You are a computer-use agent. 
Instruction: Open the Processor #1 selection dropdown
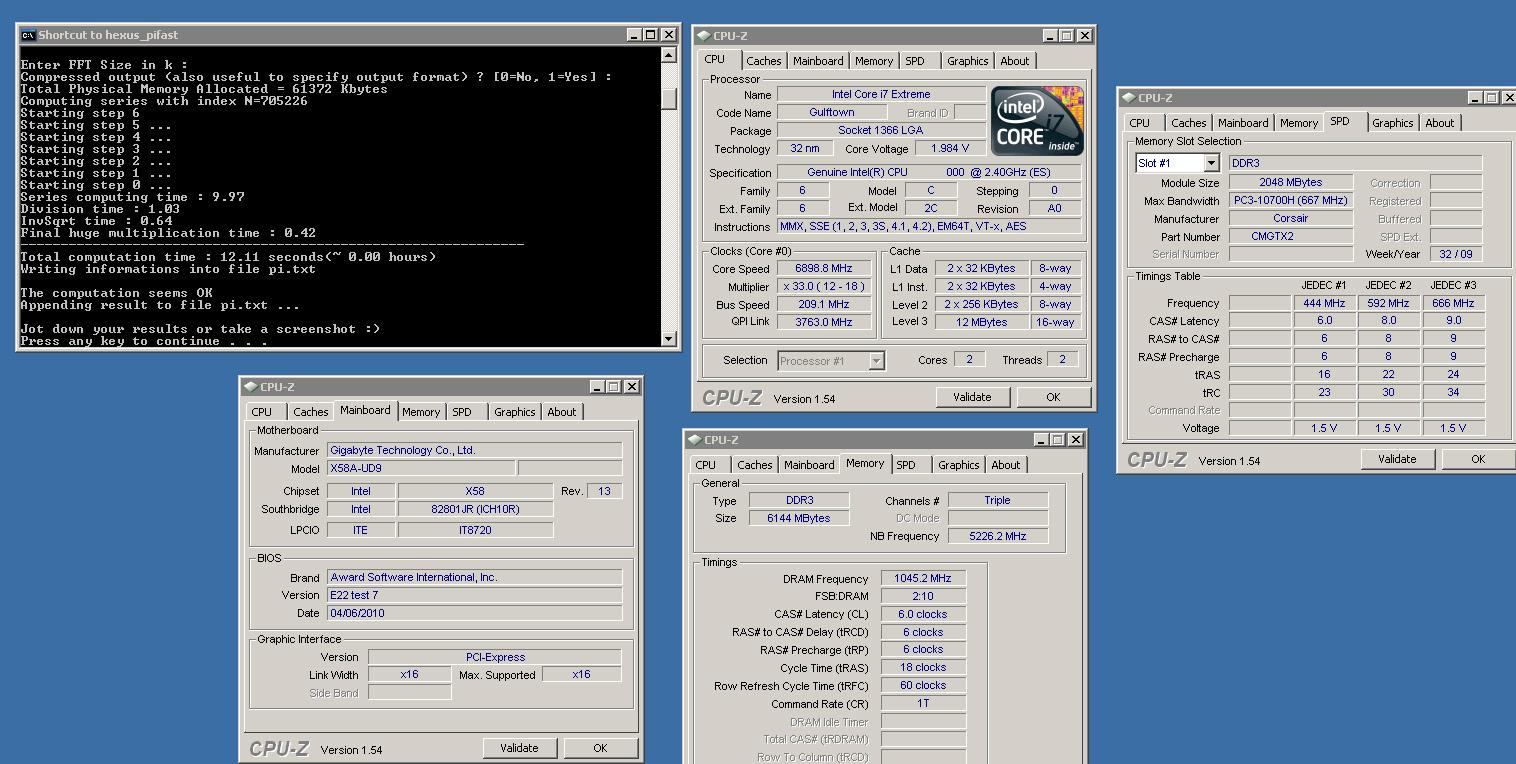click(x=876, y=361)
